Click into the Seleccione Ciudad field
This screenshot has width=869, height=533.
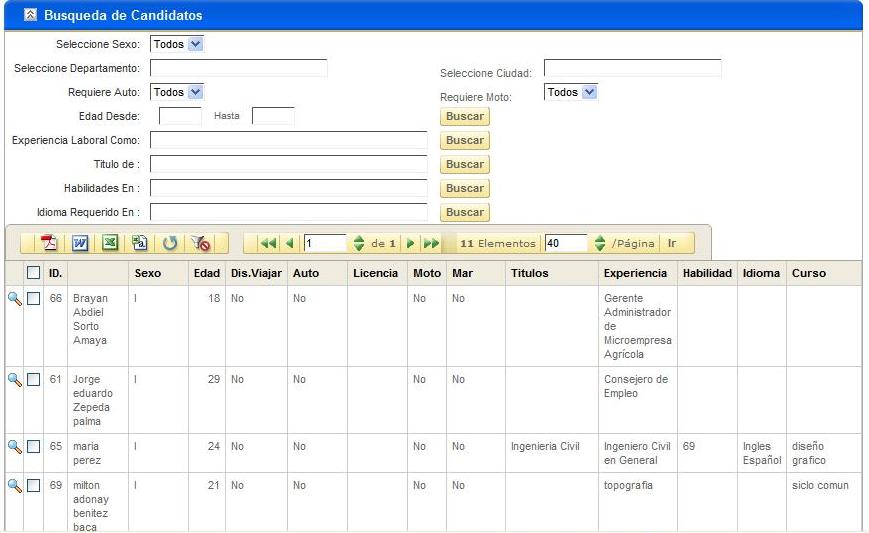632,68
